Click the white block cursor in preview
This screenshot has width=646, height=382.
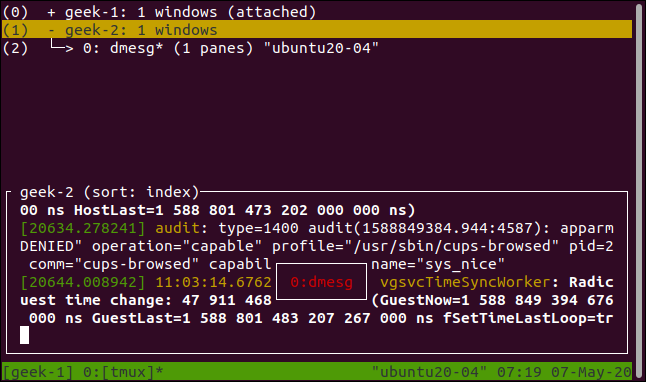(24, 335)
